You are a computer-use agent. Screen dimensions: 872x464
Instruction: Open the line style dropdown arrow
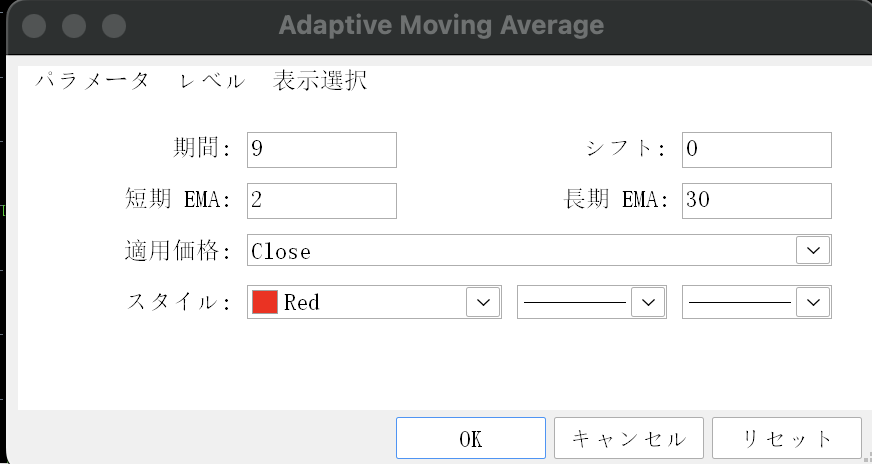click(x=649, y=302)
